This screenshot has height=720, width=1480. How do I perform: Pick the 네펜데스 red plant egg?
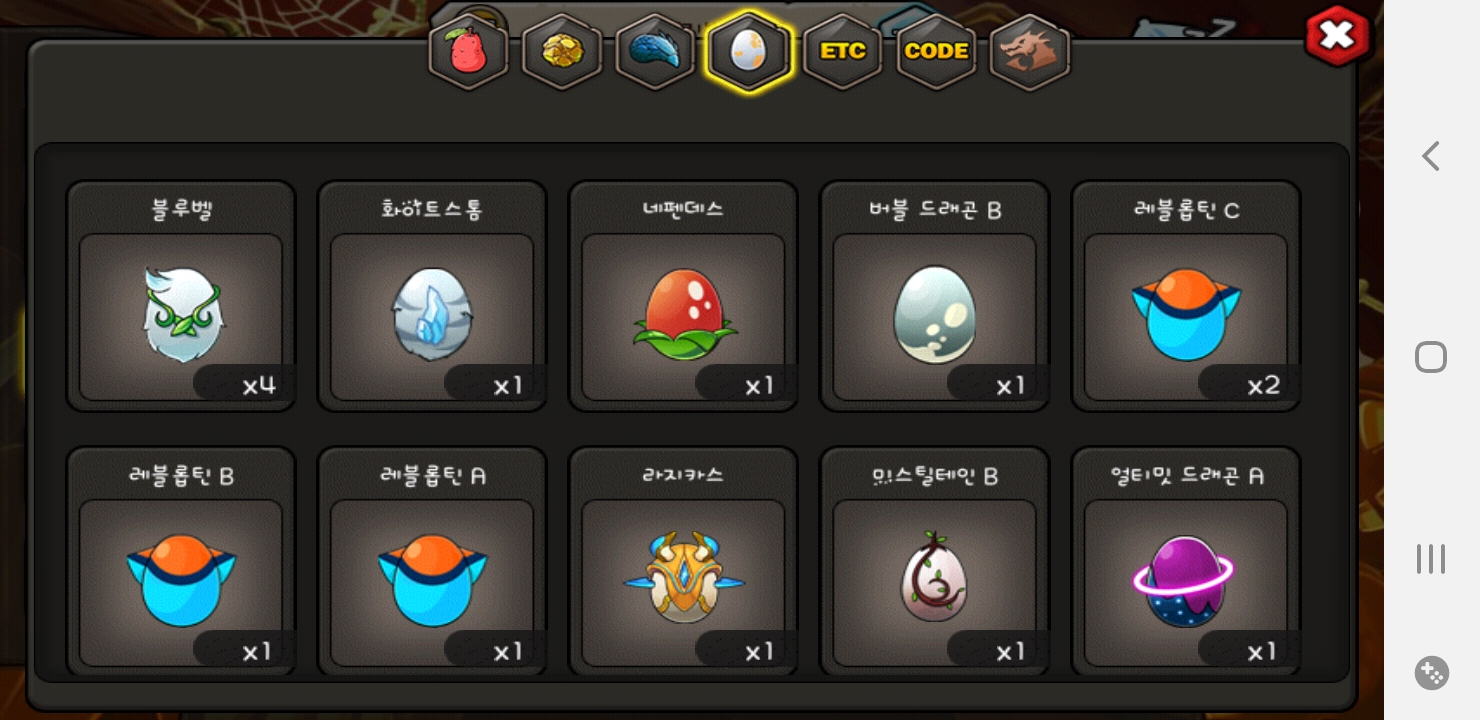pyautogui.click(x=683, y=296)
